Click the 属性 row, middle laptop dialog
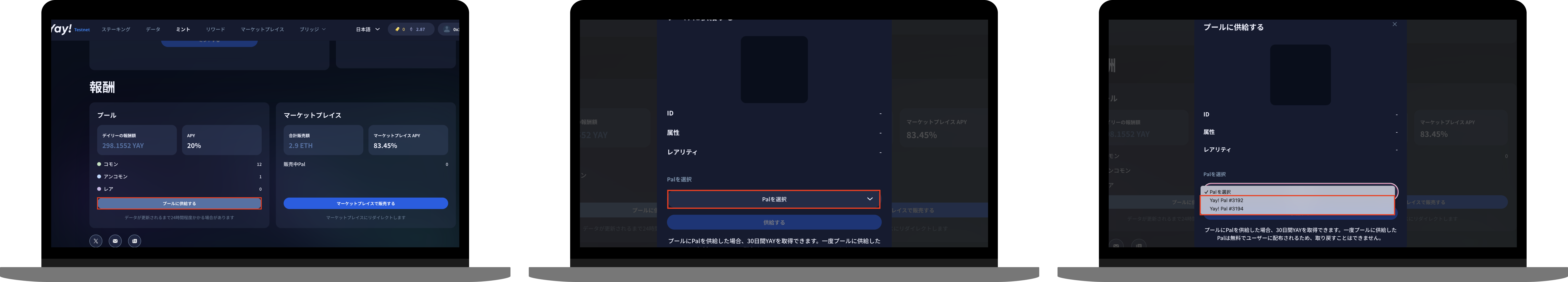 point(774,133)
